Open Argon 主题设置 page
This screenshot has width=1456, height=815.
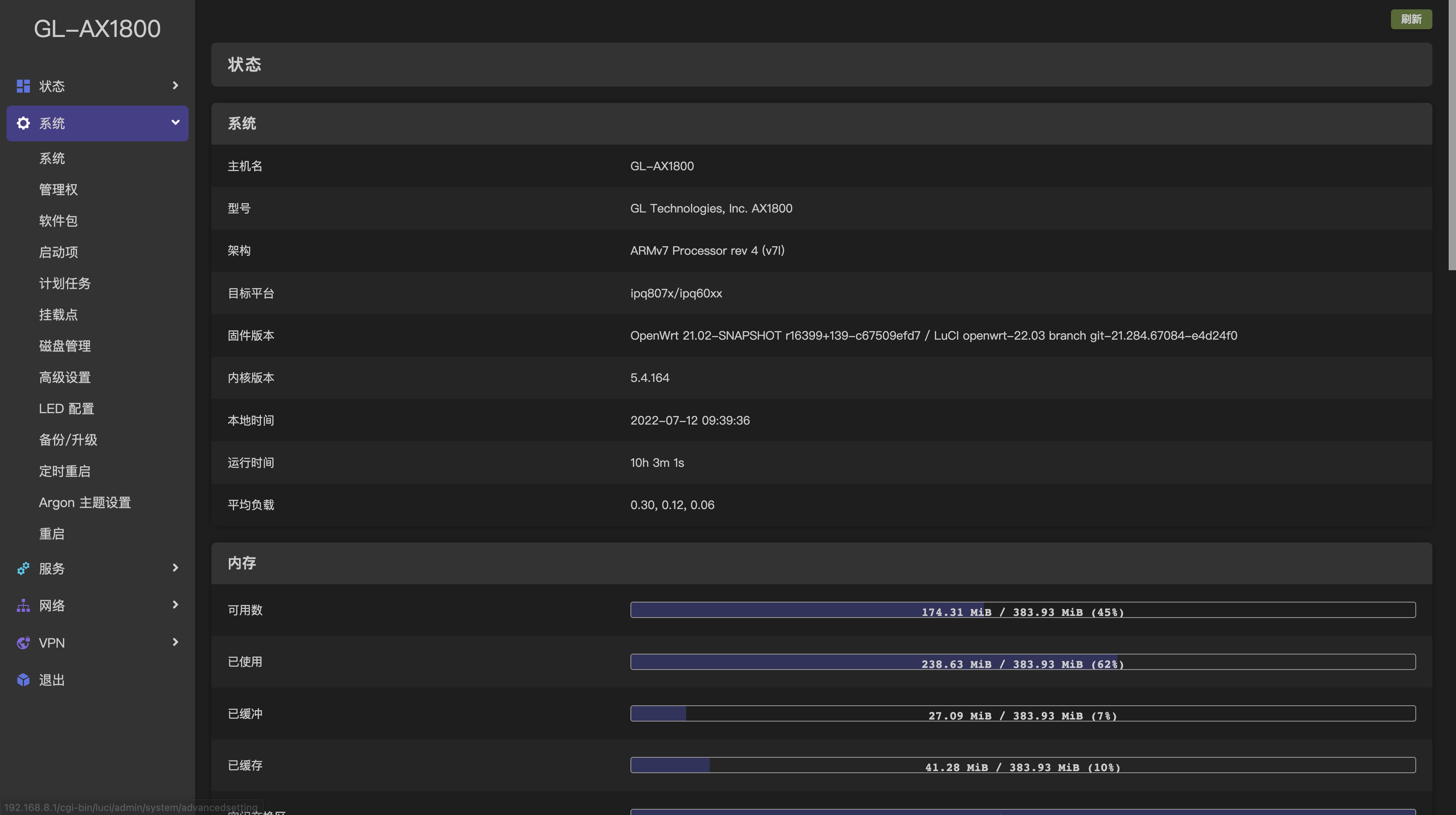click(85, 503)
